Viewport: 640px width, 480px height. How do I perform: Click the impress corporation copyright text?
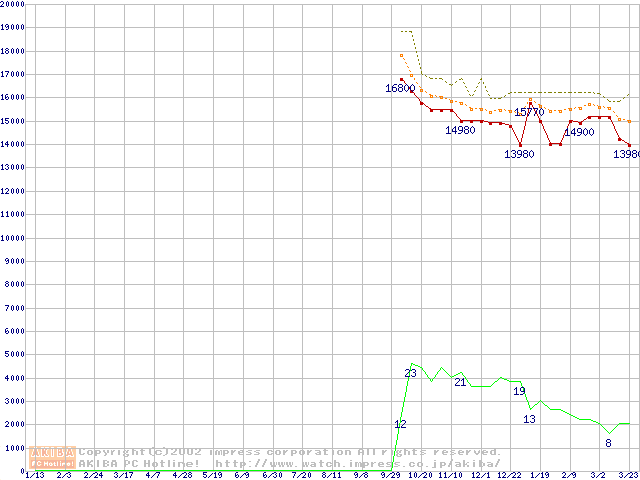[x=290, y=452]
